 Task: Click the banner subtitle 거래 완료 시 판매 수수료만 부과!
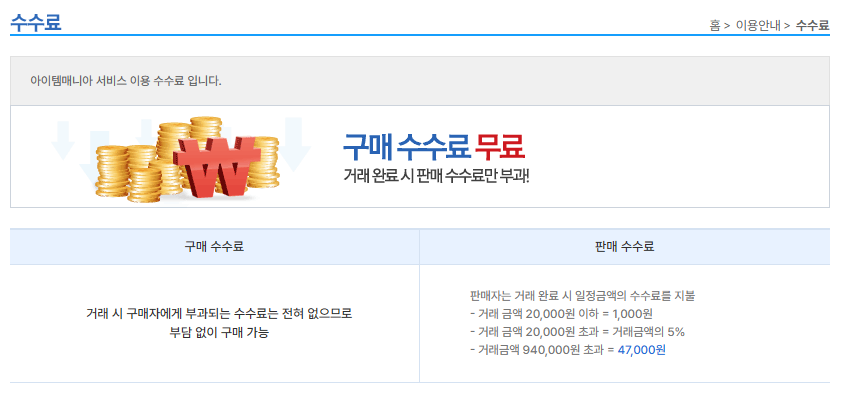pyautogui.click(x=436, y=176)
